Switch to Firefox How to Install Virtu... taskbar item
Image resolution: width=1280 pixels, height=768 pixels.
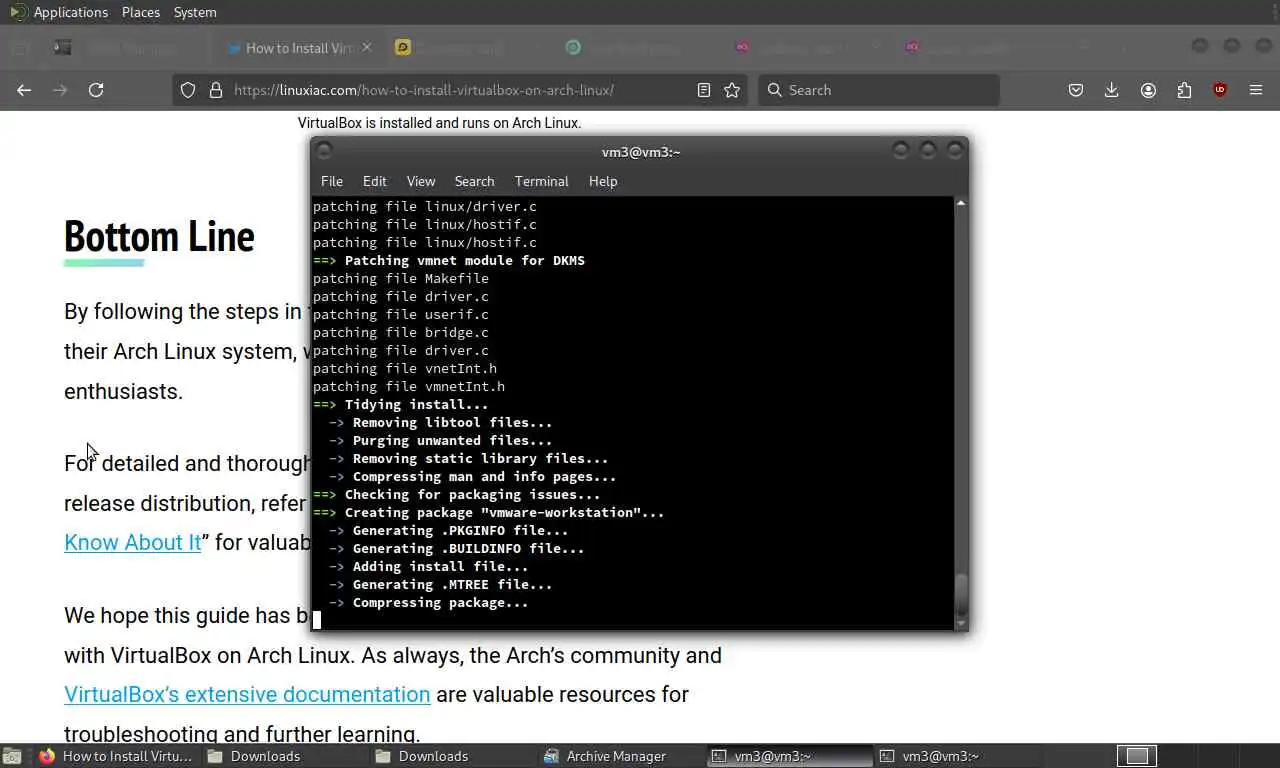116,756
